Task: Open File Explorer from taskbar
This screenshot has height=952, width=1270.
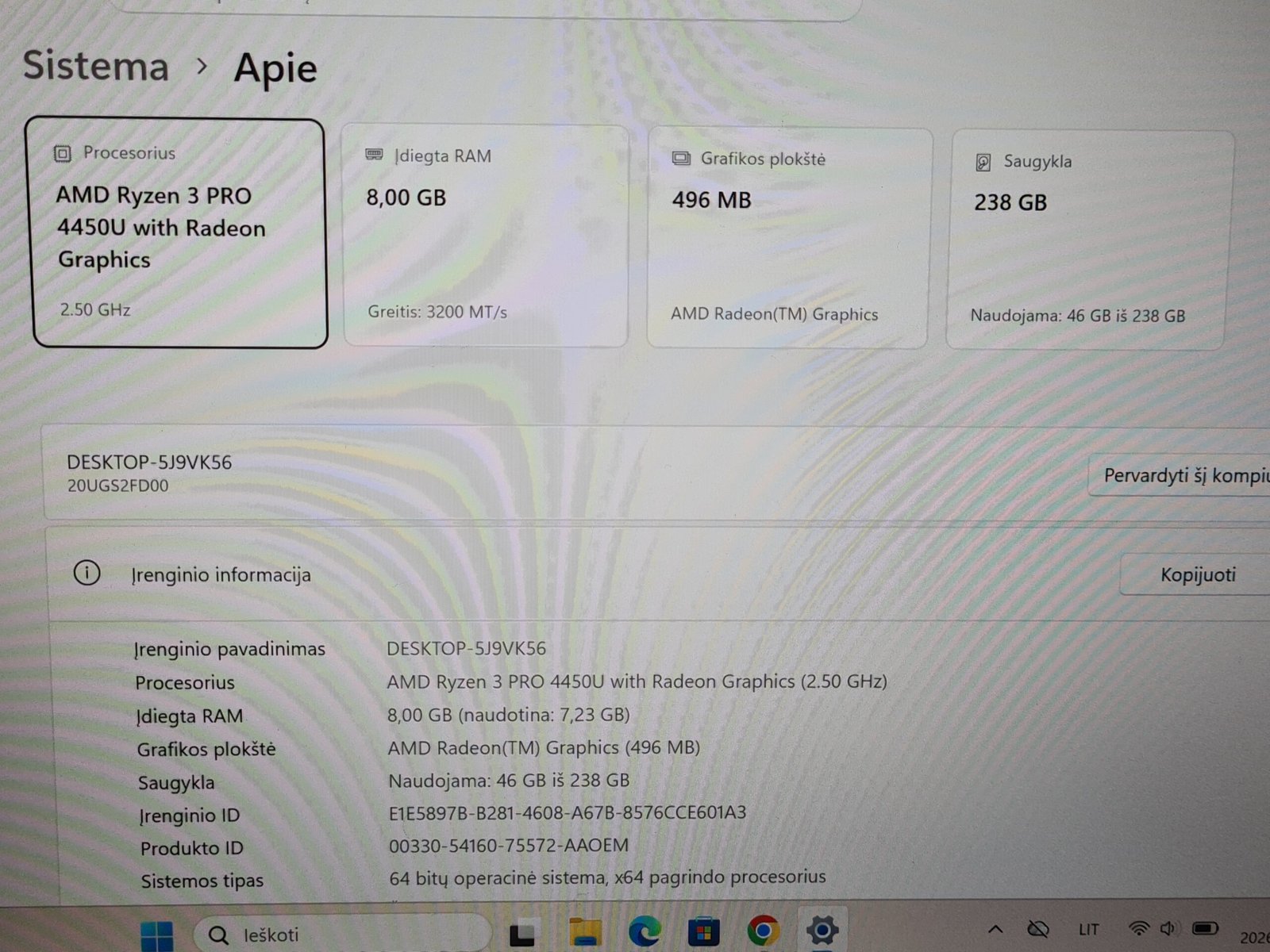Action: pyautogui.click(x=586, y=932)
